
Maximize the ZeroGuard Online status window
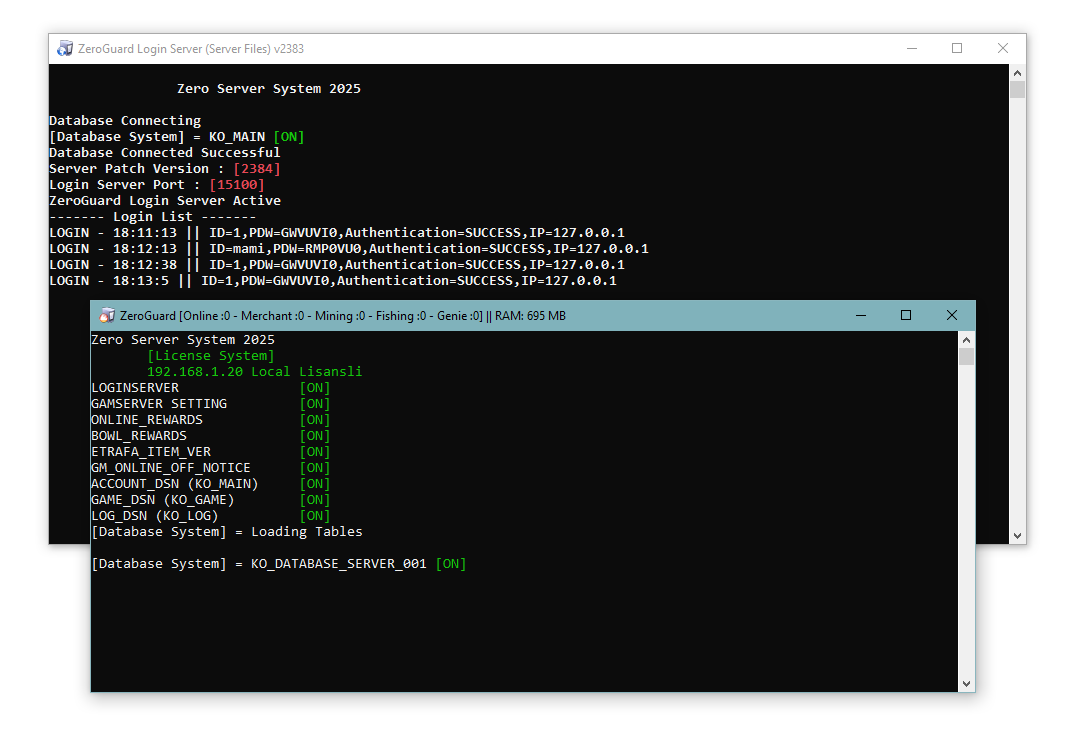point(906,315)
